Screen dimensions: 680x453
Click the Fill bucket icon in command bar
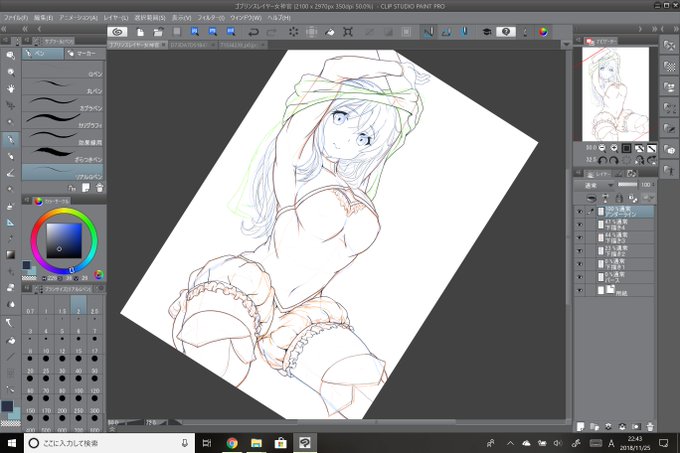(330, 32)
